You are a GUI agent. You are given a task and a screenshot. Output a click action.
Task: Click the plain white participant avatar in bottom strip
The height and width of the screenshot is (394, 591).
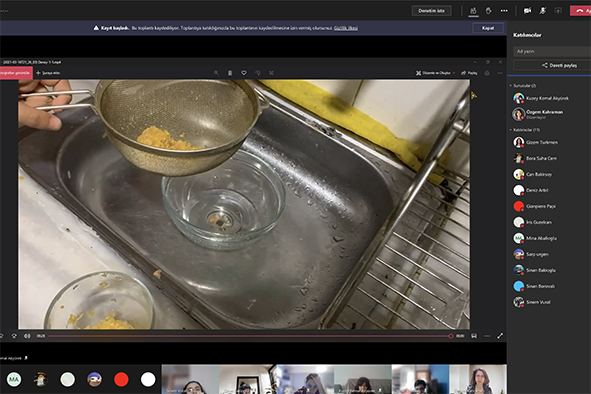pos(148,379)
